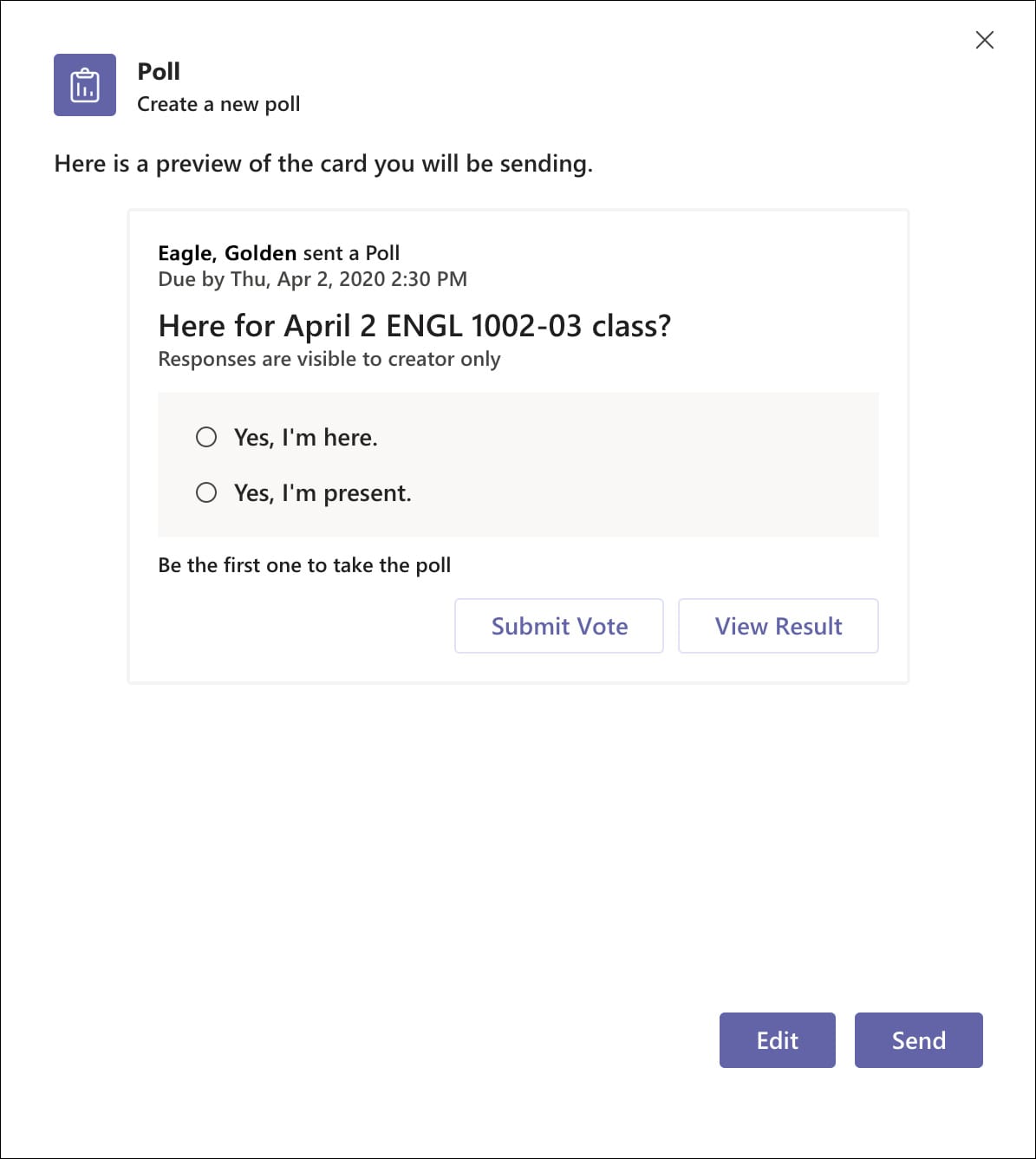Click the Poll title heading
This screenshot has height=1159, width=1036.
(158, 71)
